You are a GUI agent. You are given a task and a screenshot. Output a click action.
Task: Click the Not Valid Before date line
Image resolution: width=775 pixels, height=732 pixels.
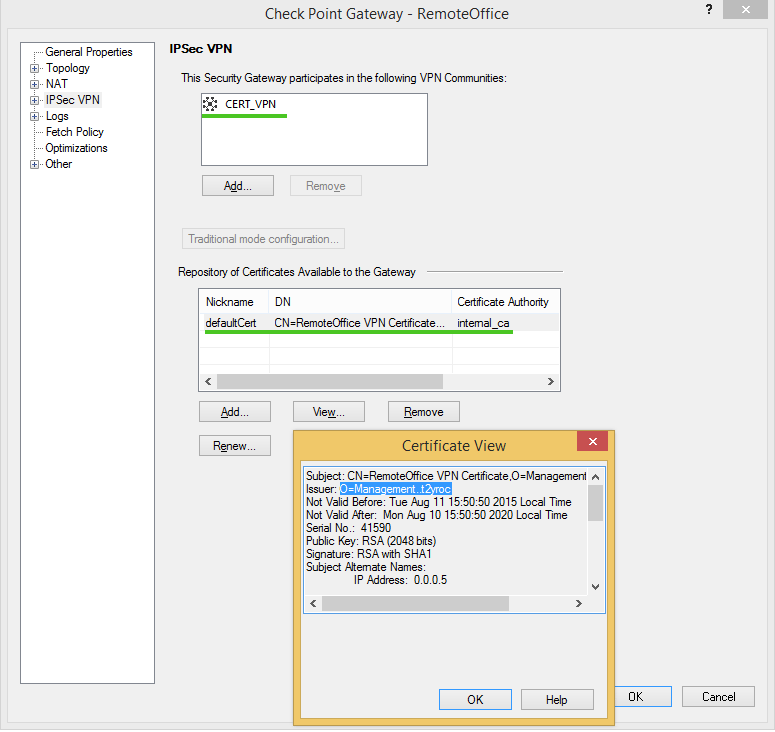coord(438,502)
